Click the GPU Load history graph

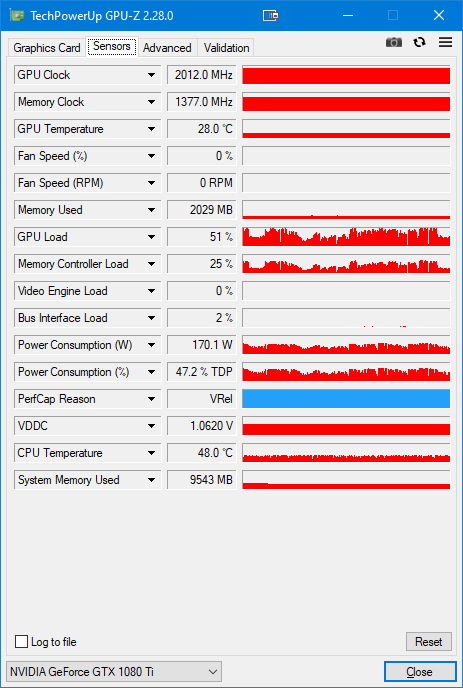tap(346, 237)
